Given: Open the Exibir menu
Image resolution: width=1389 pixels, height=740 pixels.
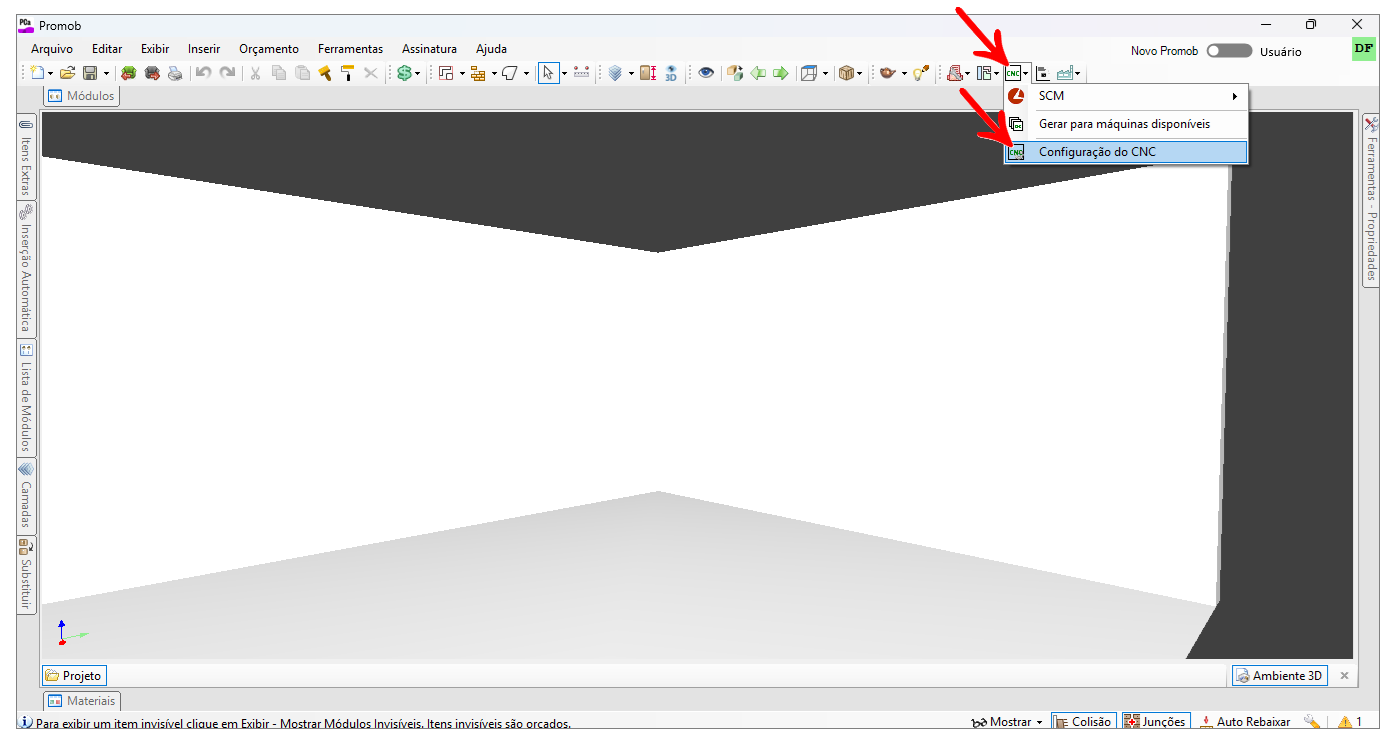Looking at the screenshot, I should 155,48.
